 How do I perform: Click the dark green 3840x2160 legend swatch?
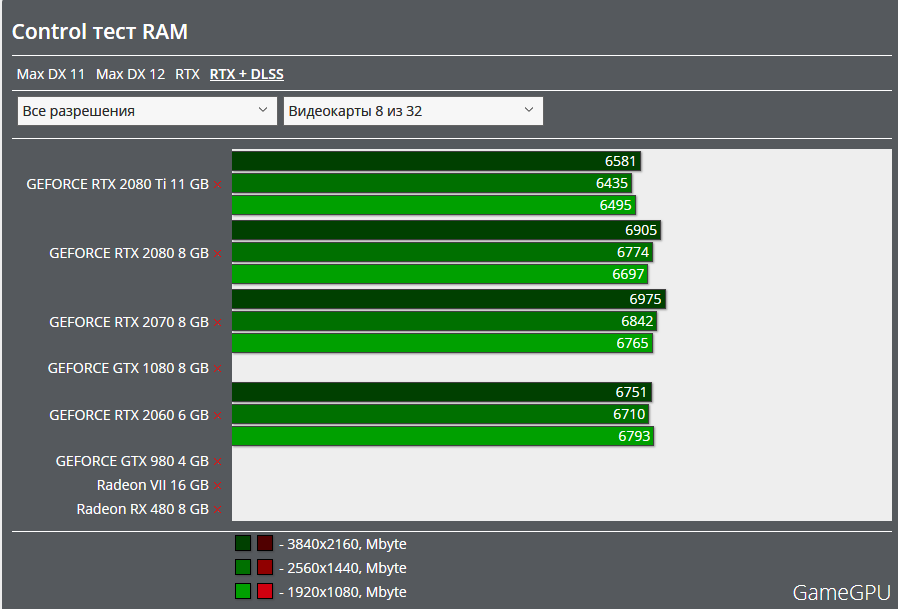click(243, 543)
